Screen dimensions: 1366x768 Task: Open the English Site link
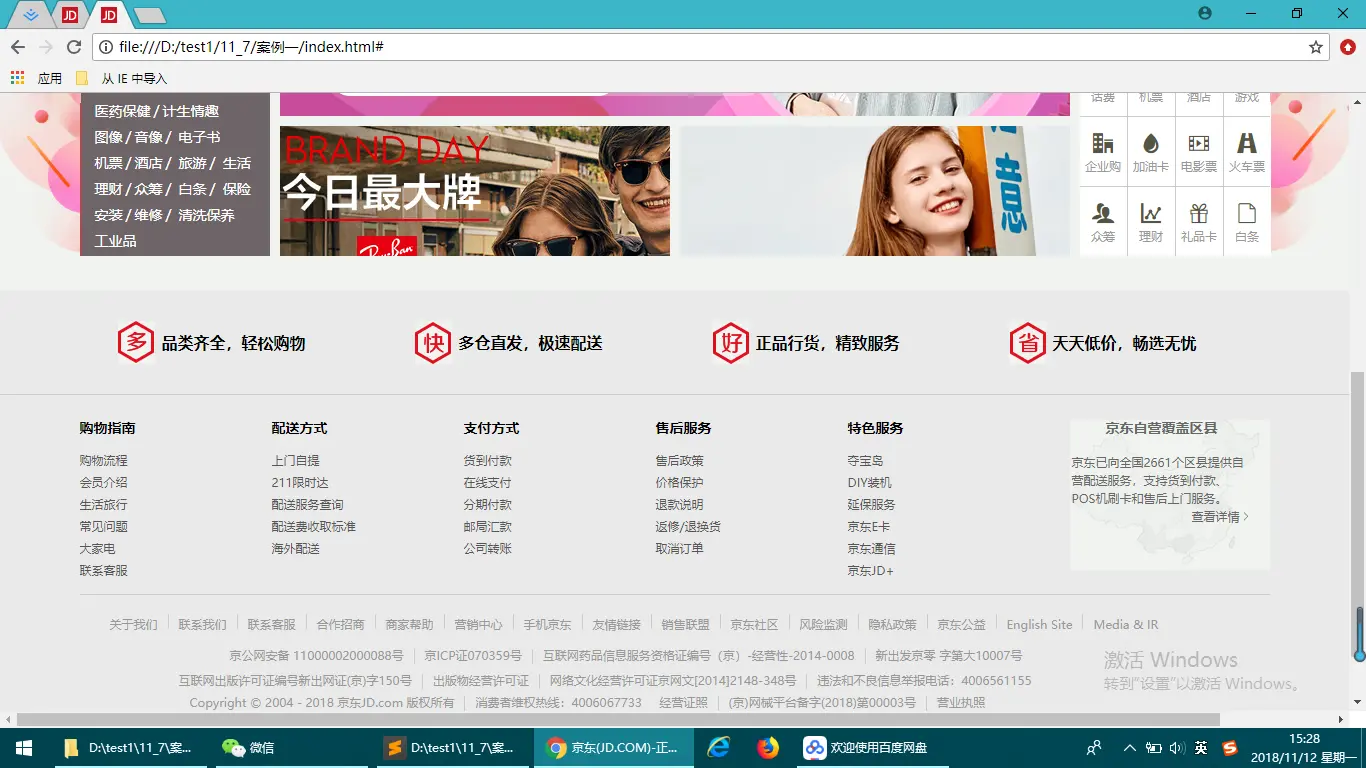click(x=1039, y=625)
